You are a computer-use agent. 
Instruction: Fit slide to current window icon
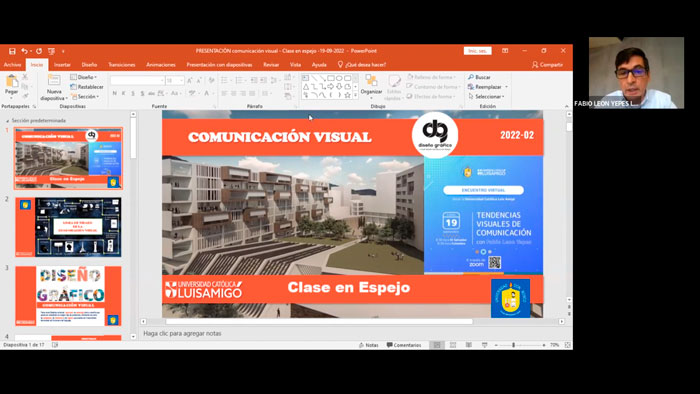(567, 345)
